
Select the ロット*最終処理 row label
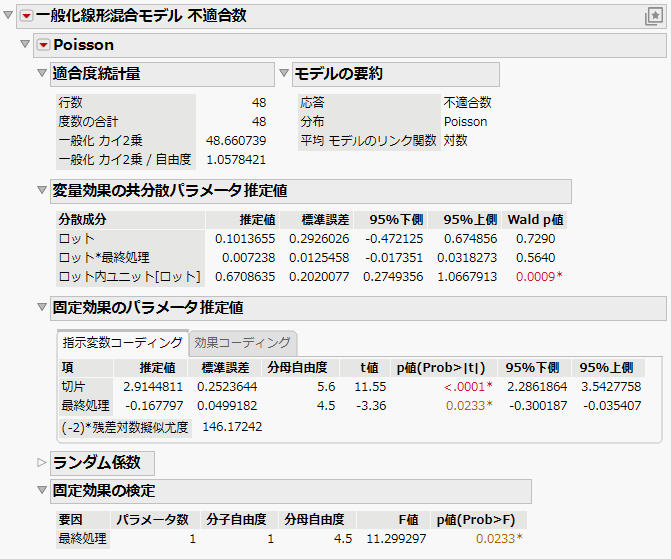[104, 257]
